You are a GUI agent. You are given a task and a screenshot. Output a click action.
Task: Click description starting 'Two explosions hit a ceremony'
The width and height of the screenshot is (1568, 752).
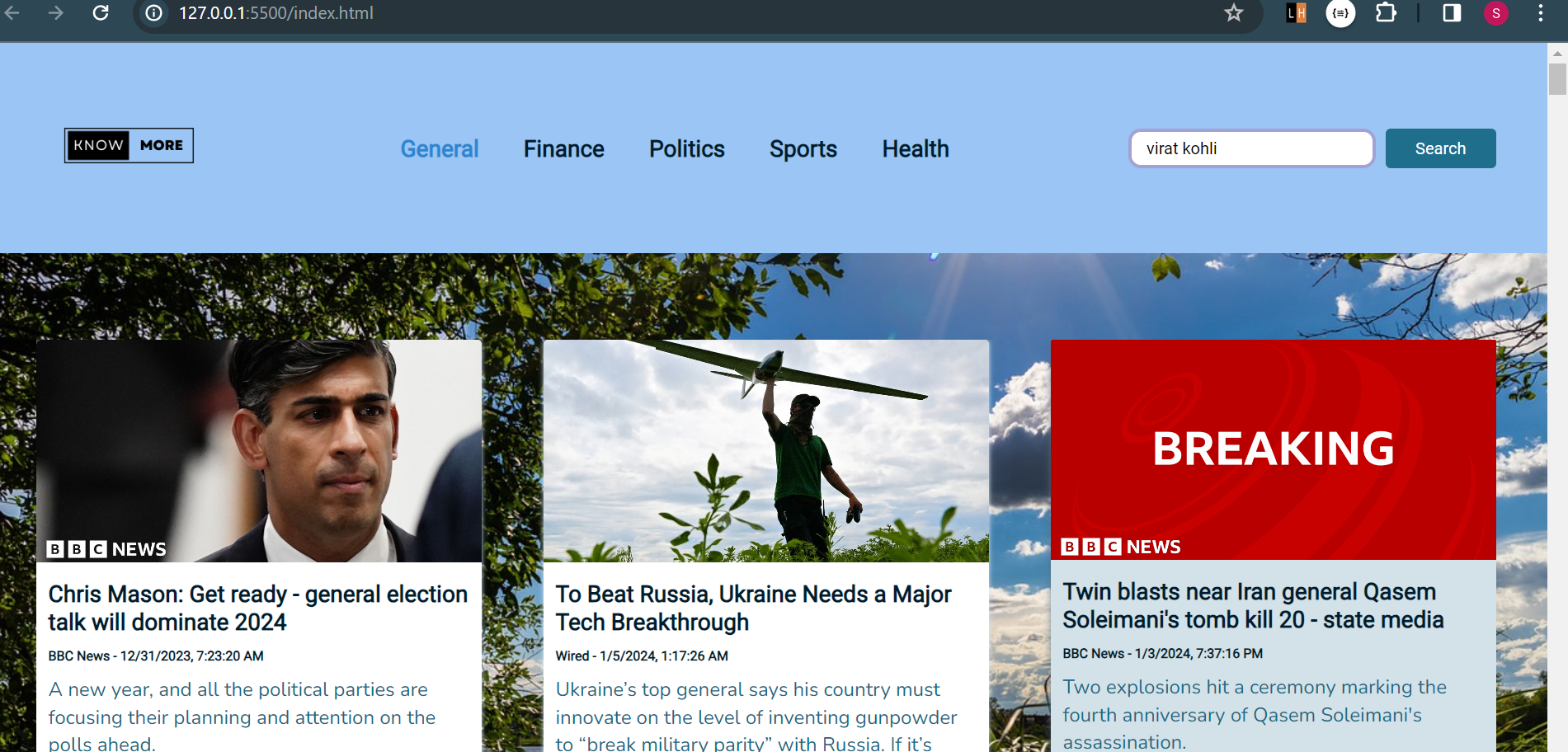point(1255,714)
